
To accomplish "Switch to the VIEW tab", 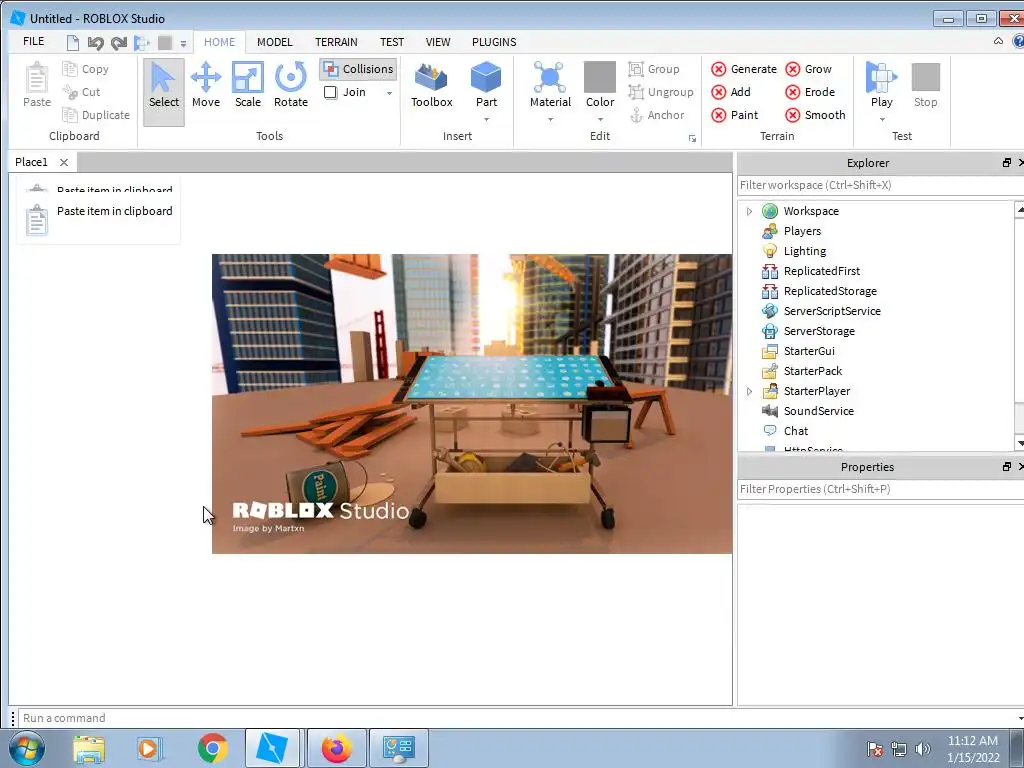I will point(438,42).
